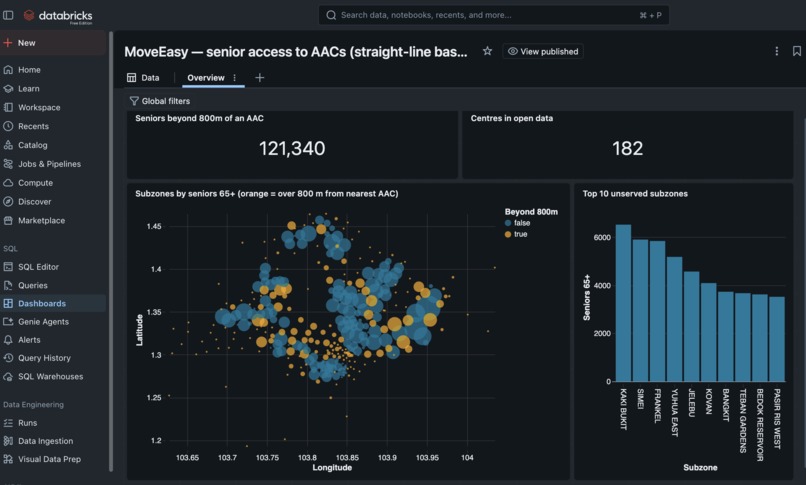Open the Overview tab options menu
806x485 pixels.
(235, 78)
